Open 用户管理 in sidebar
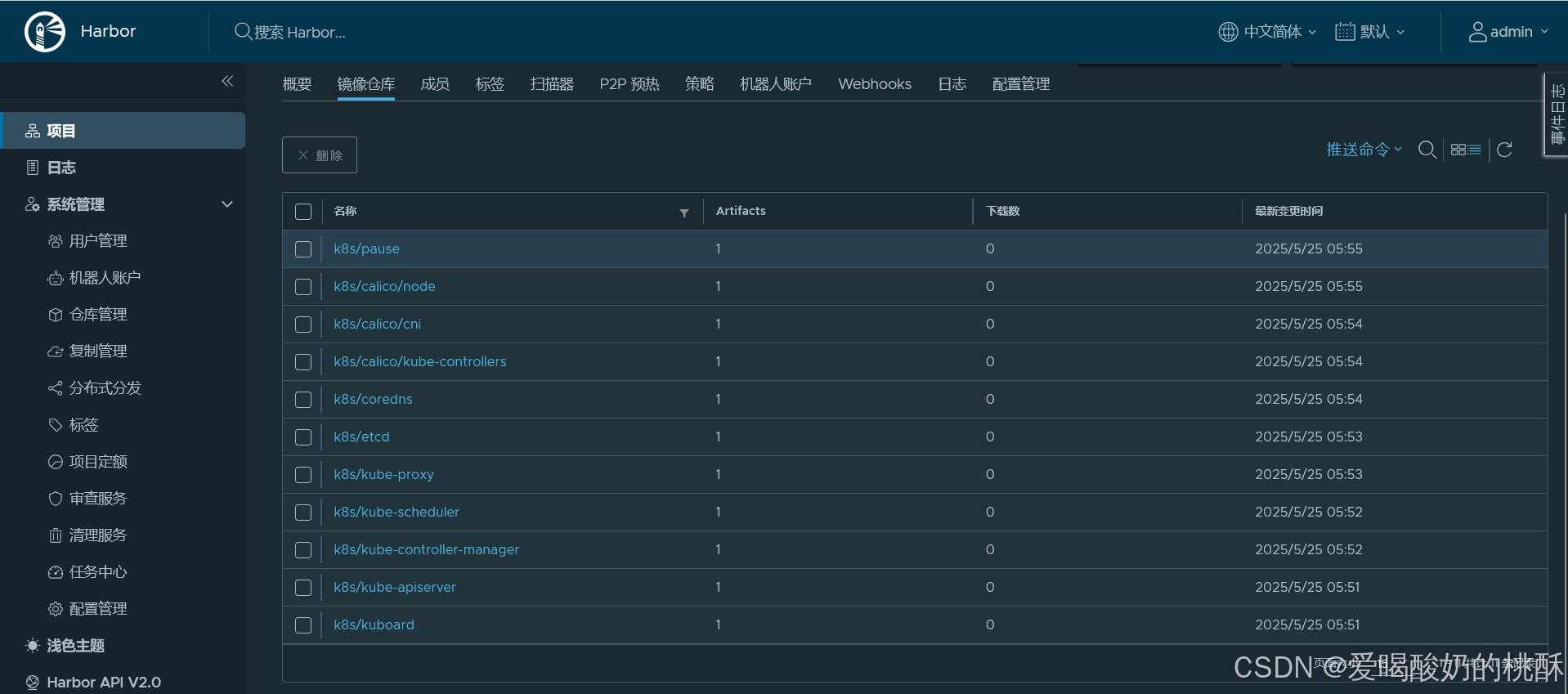Screen dimensions: 1568x694 pyautogui.click(x=98, y=241)
